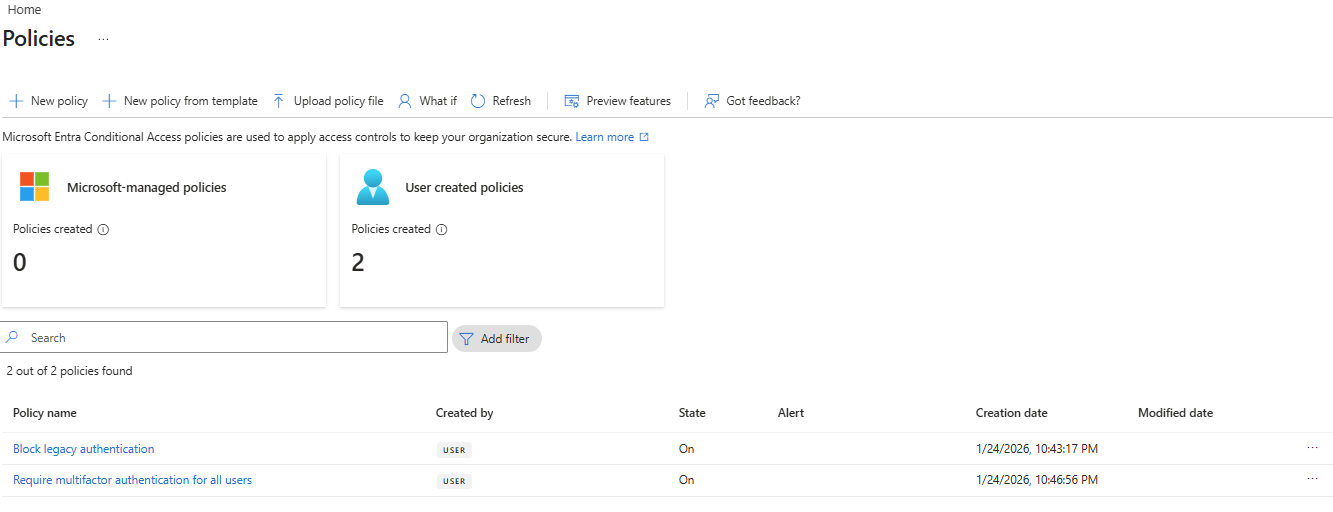
Task: Click the Microsoft-managed policies info icon
Action: [103, 229]
